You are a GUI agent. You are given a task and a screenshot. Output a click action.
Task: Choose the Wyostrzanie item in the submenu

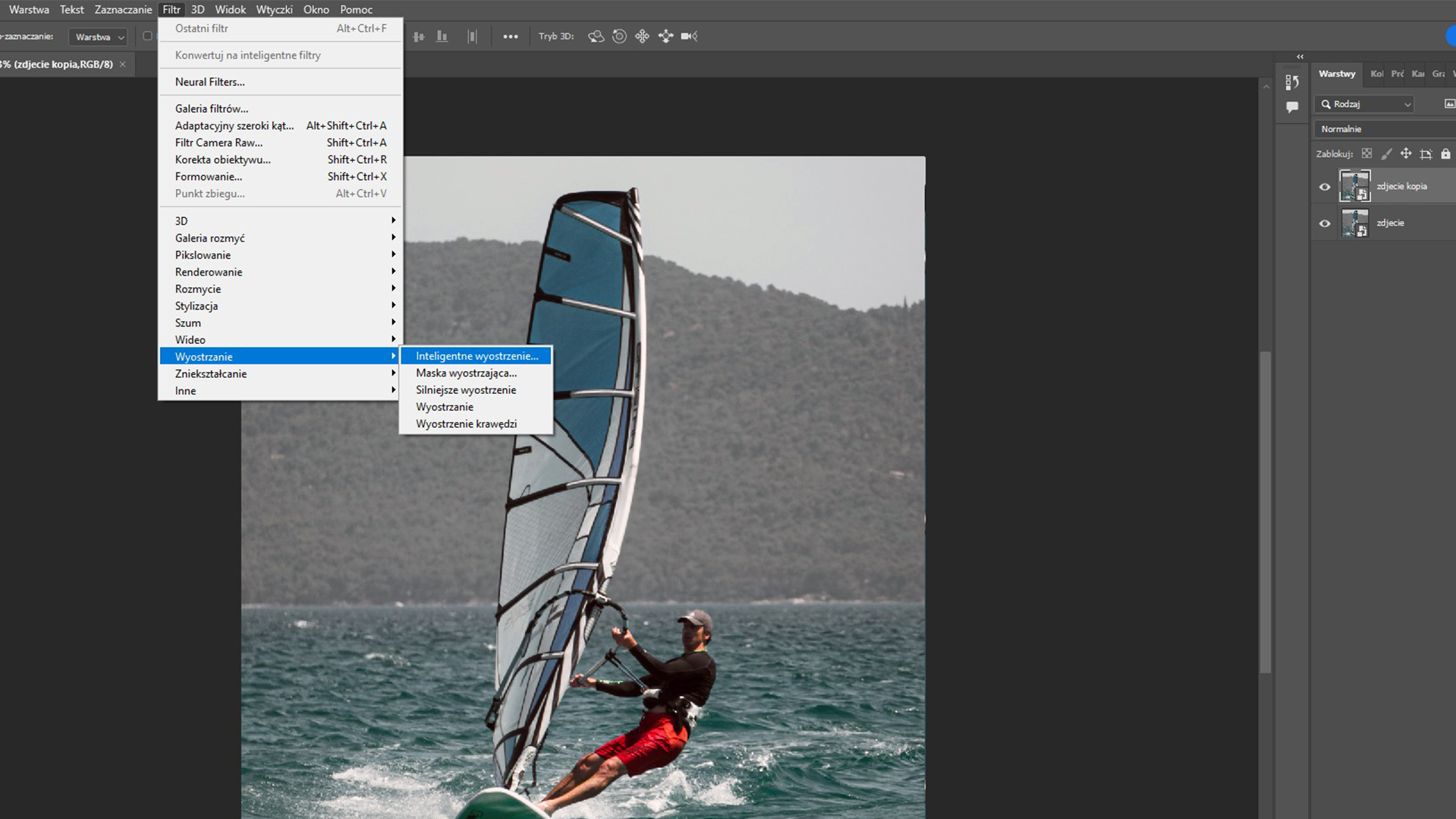coord(476,407)
